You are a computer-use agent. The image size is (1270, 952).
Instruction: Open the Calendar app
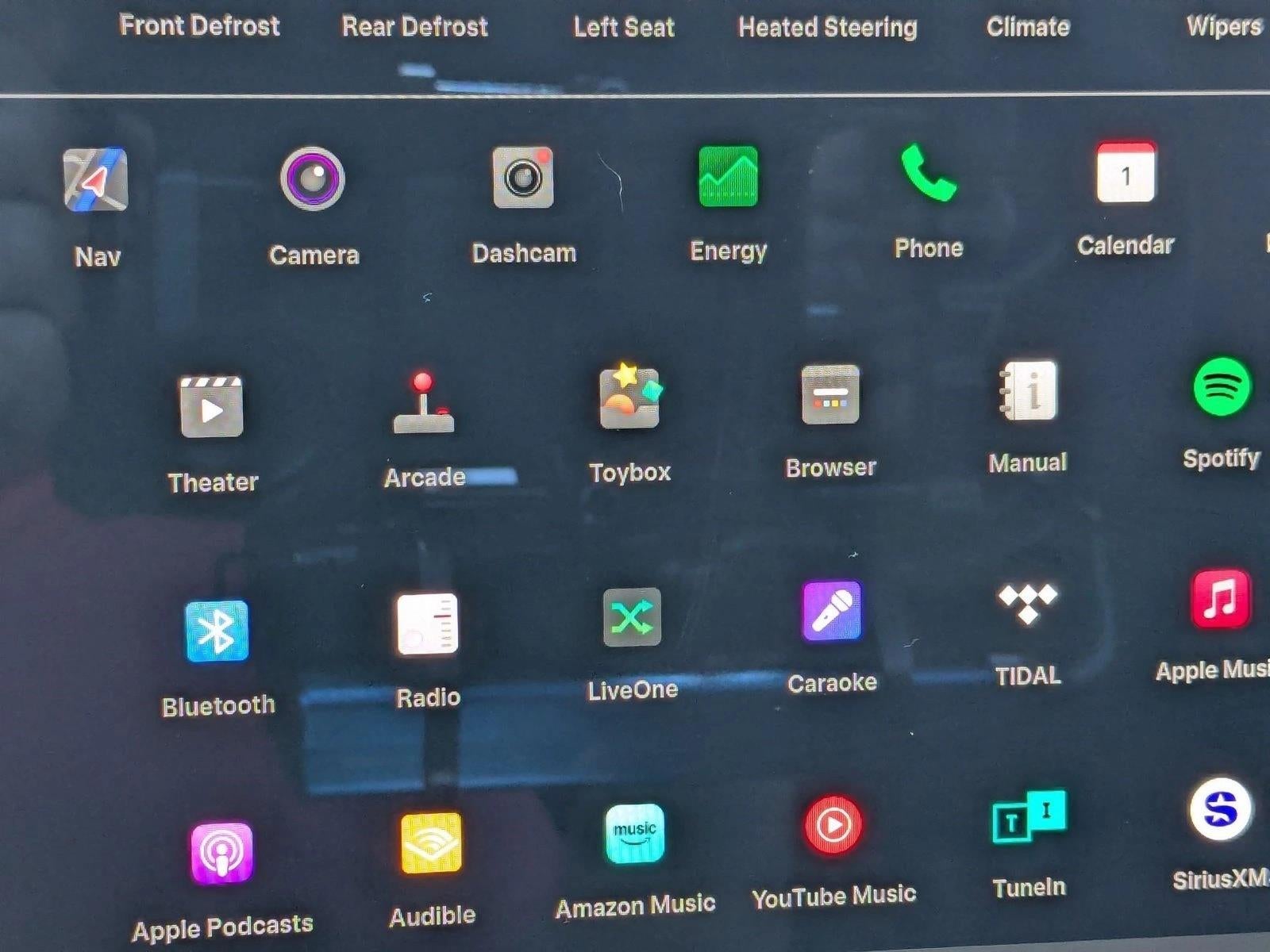tap(1126, 172)
